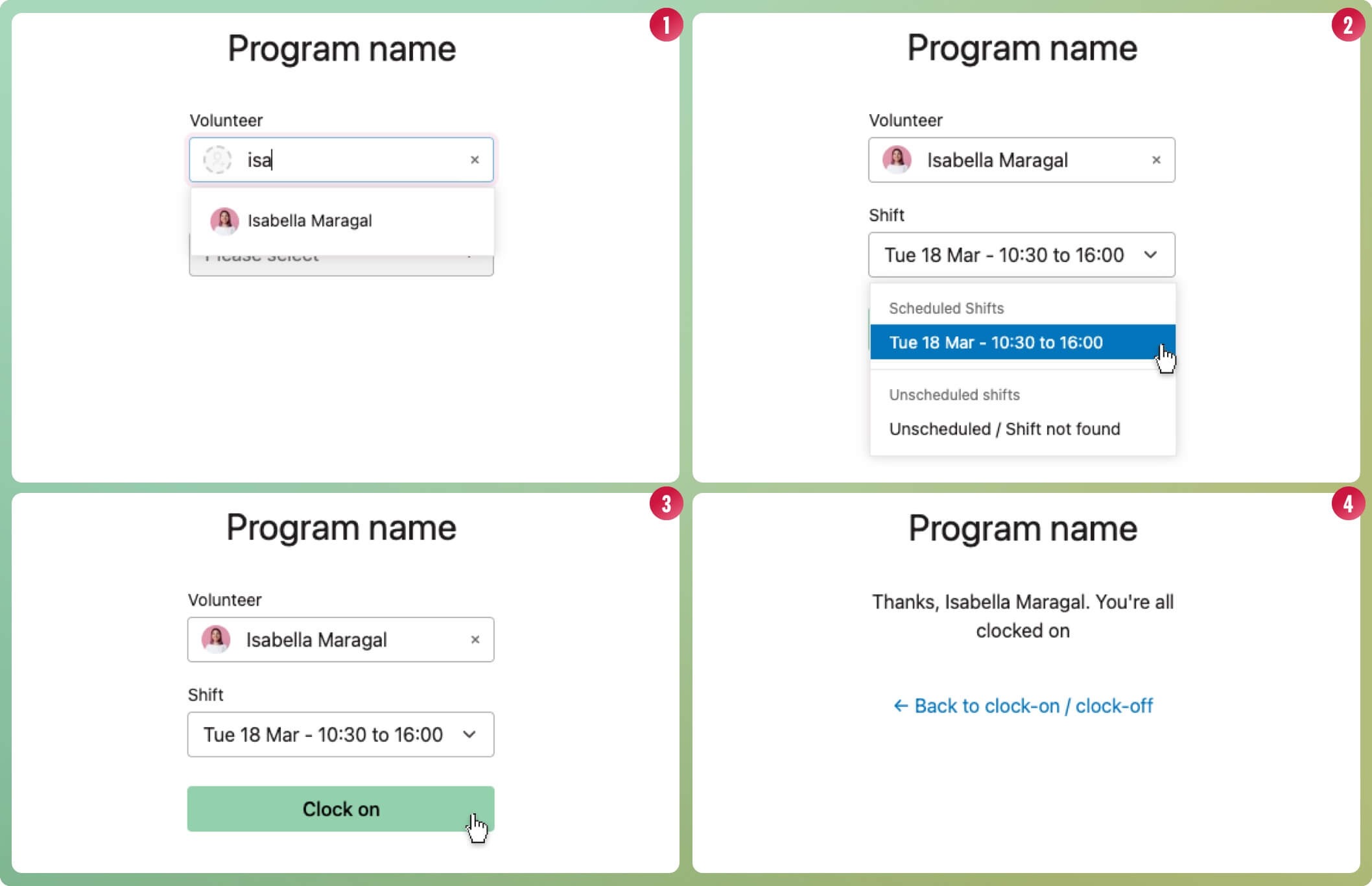
Task: Click the back arrow icon before 'Back to clock-on'
Action: click(901, 706)
